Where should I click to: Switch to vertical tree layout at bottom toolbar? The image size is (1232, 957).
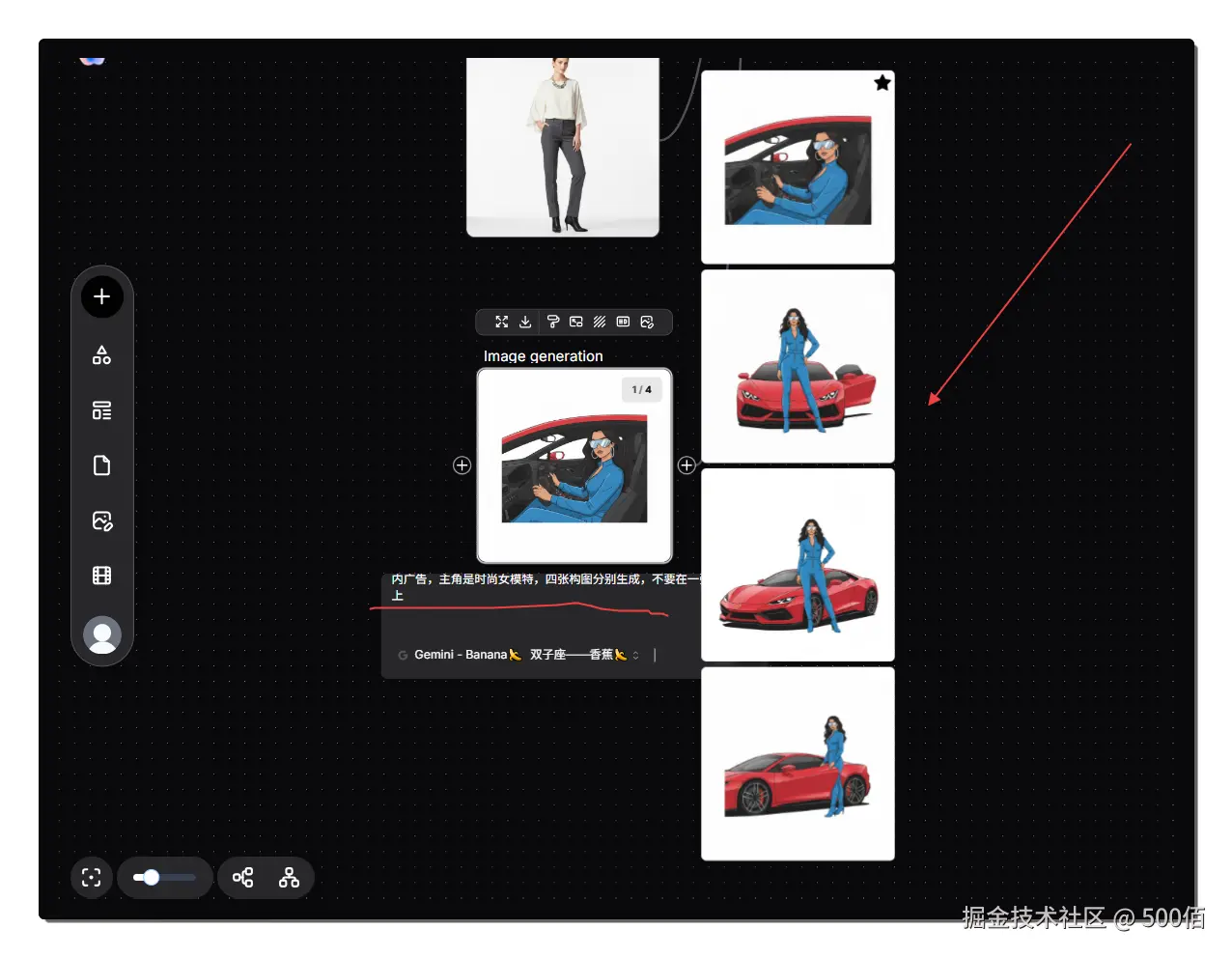click(x=289, y=877)
